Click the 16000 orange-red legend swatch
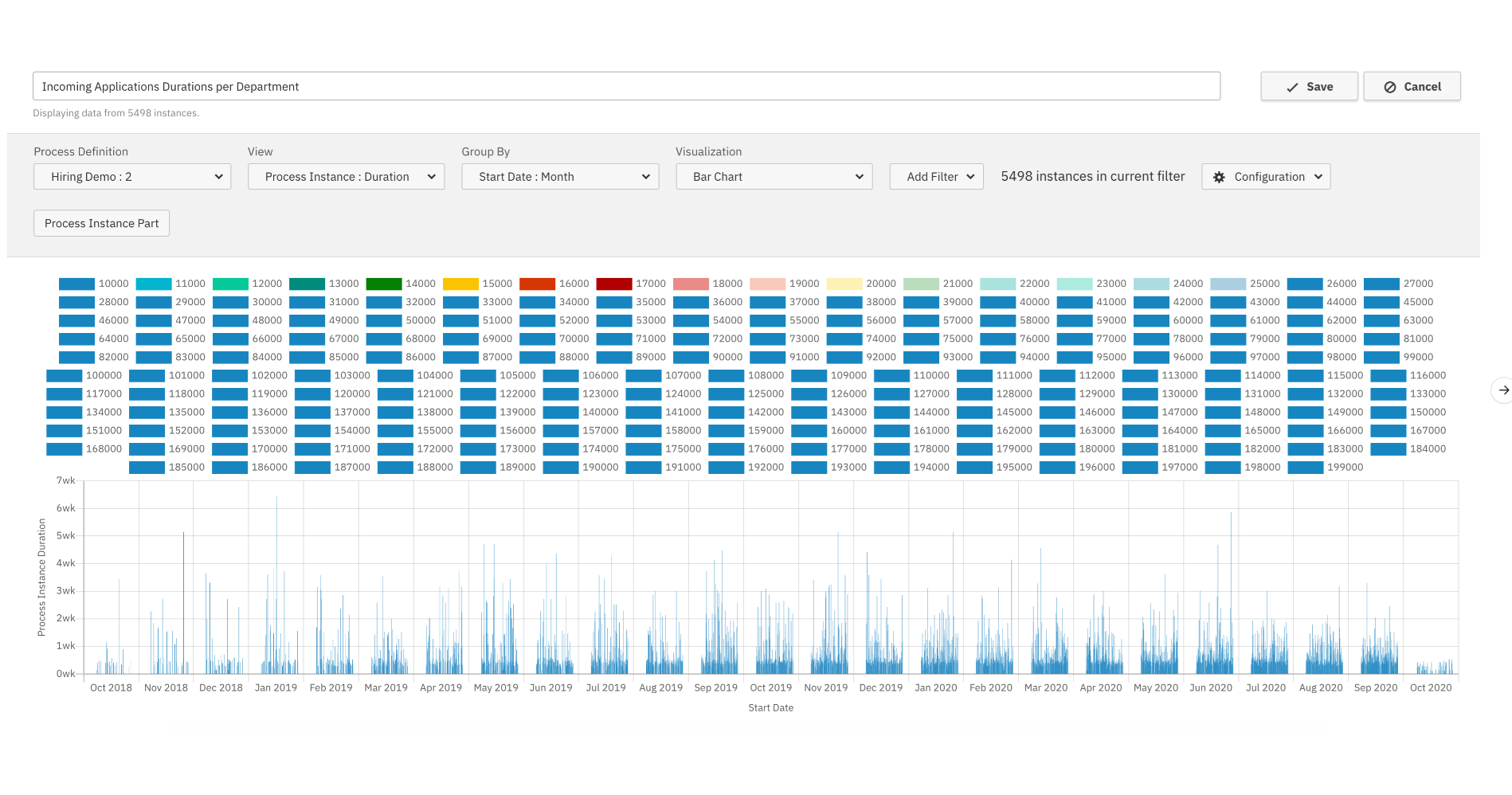This screenshot has height=795, width=1512. 537,284
